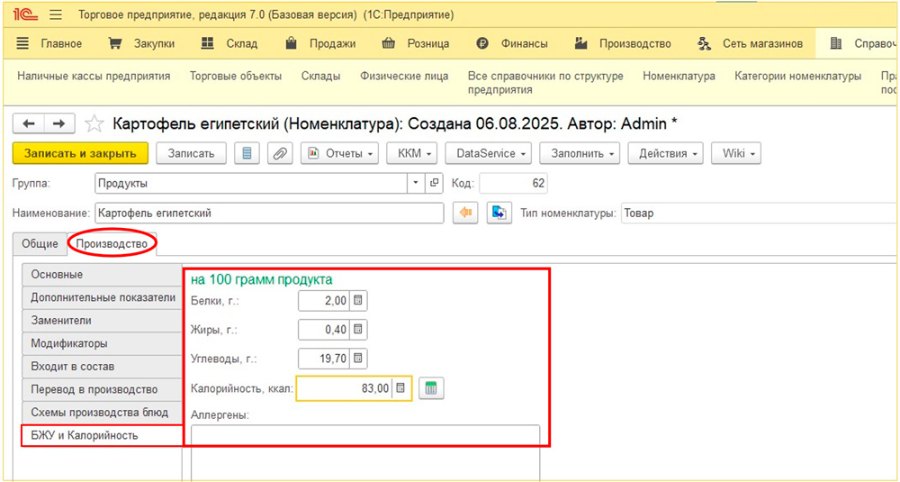Screen dimensions: 900x482
Task: Open the Продажи section
Action: coord(321,44)
